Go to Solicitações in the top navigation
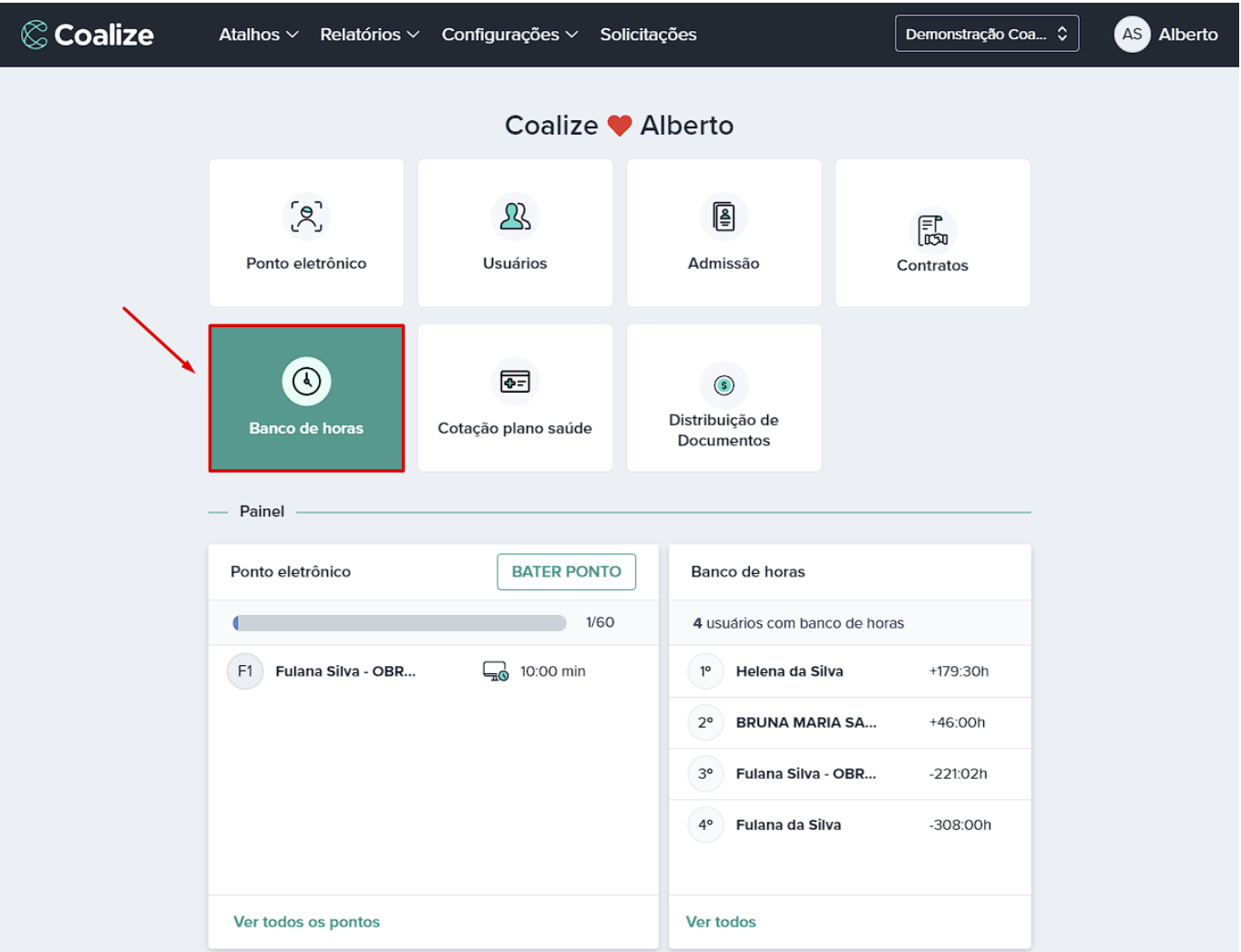 (648, 35)
